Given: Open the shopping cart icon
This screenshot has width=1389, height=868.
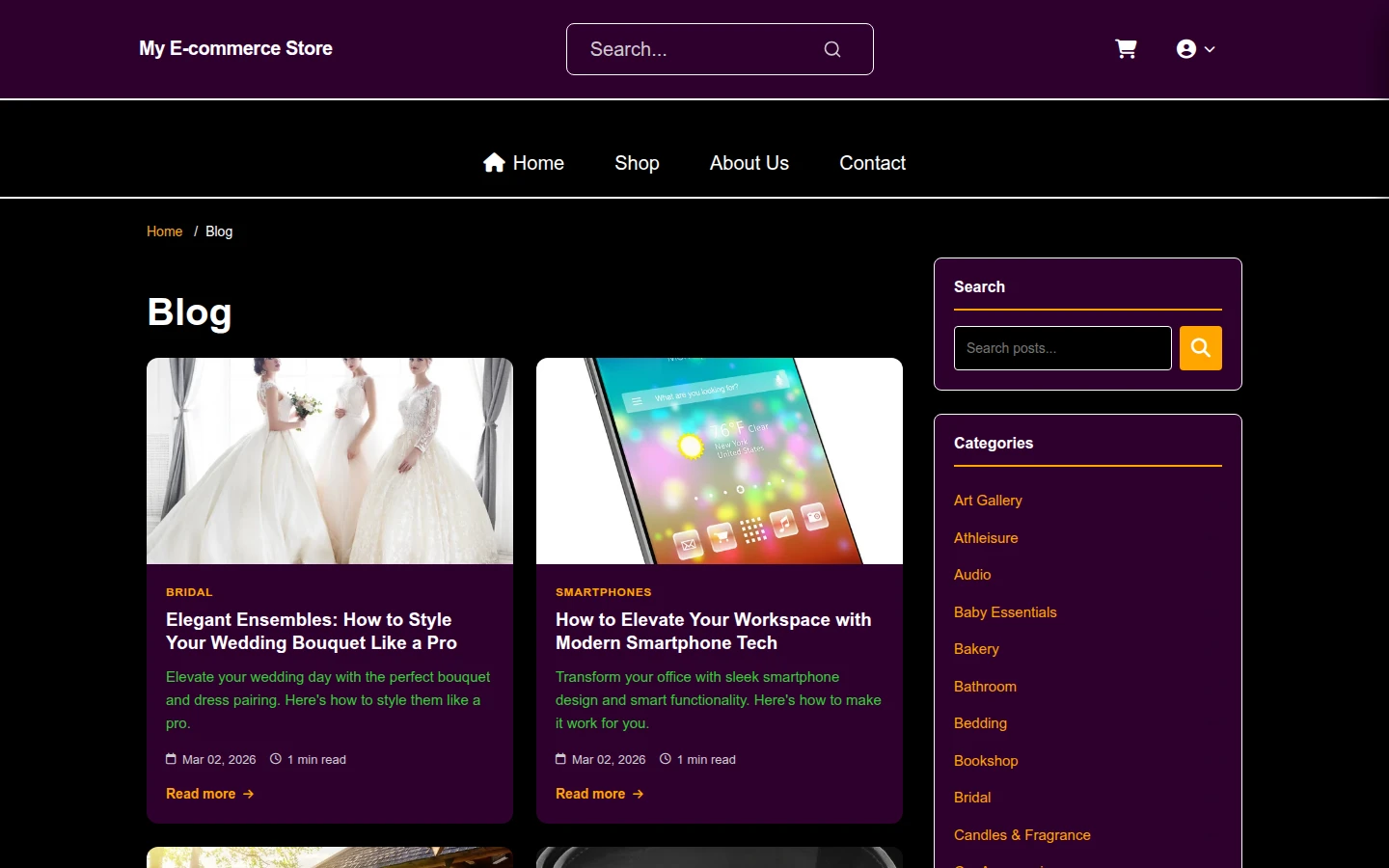Looking at the screenshot, I should (1126, 49).
